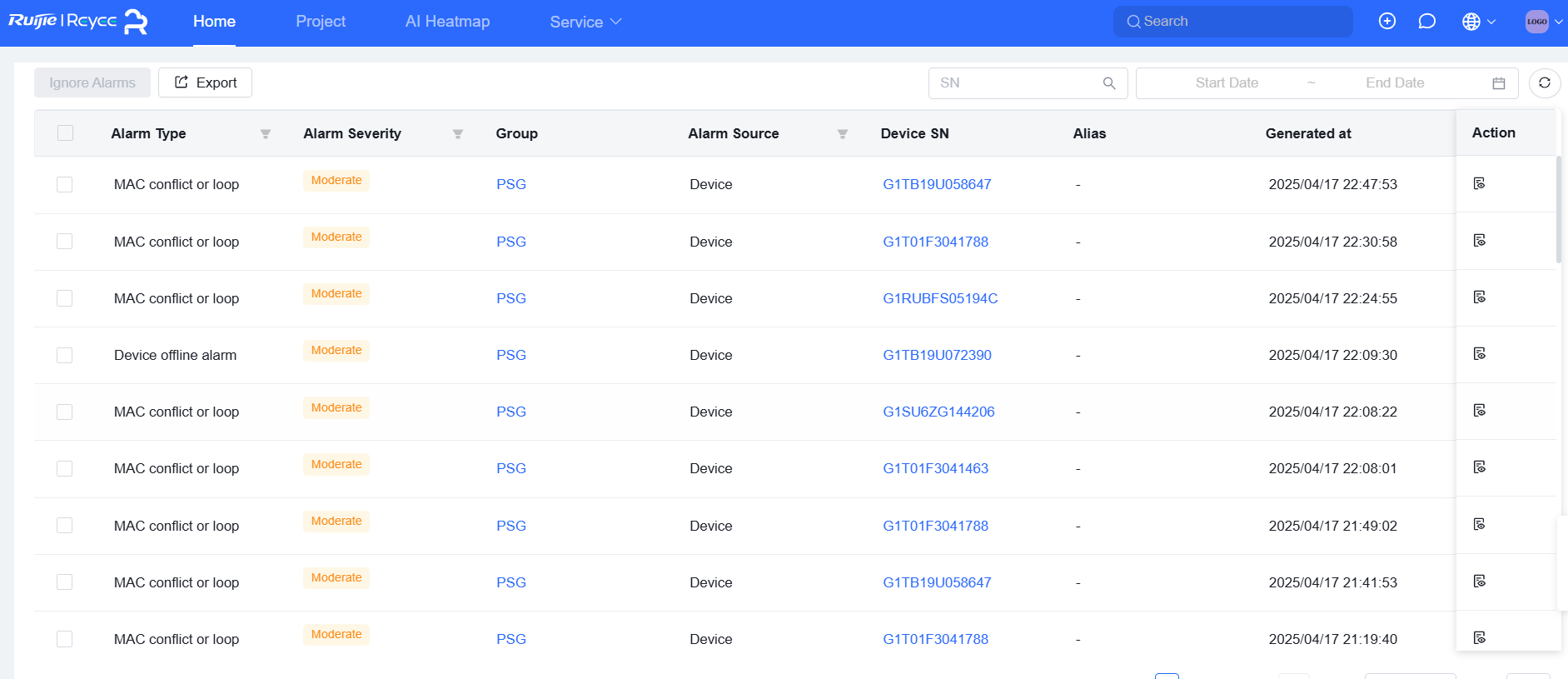Click the Group column header
This screenshot has width=1568, height=679.
click(x=516, y=133)
